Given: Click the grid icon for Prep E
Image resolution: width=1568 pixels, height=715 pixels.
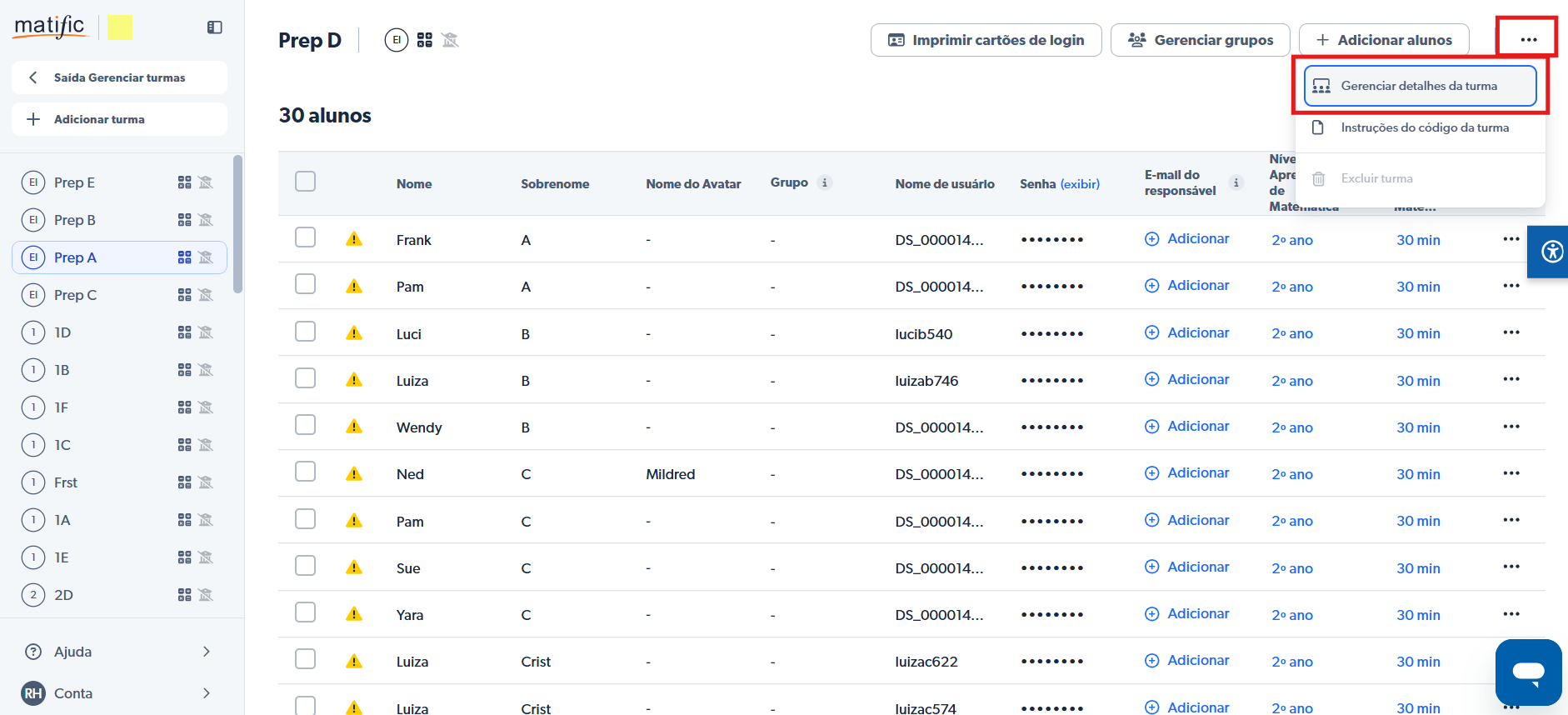Looking at the screenshot, I should point(185,182).
